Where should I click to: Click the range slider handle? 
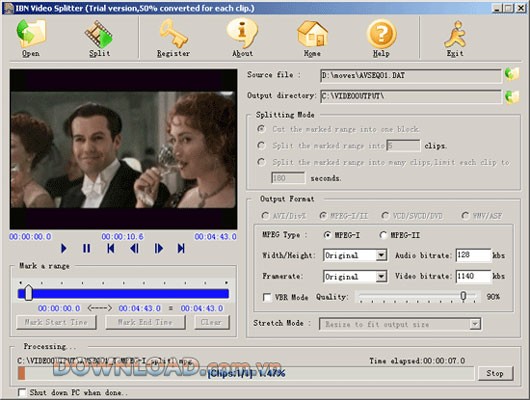[28, 292]
